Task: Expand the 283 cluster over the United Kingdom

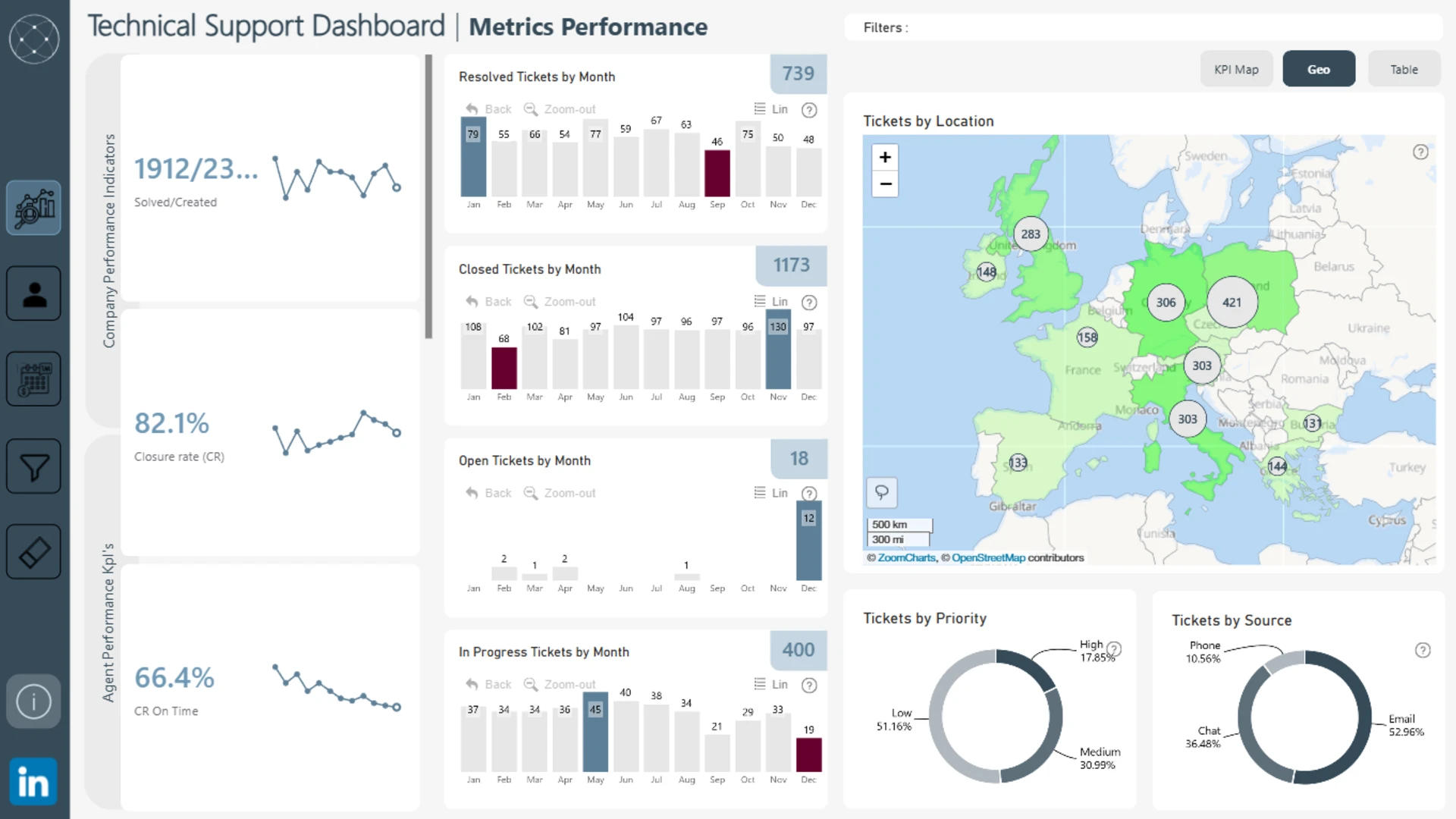Action: [x=1031, y=234]
